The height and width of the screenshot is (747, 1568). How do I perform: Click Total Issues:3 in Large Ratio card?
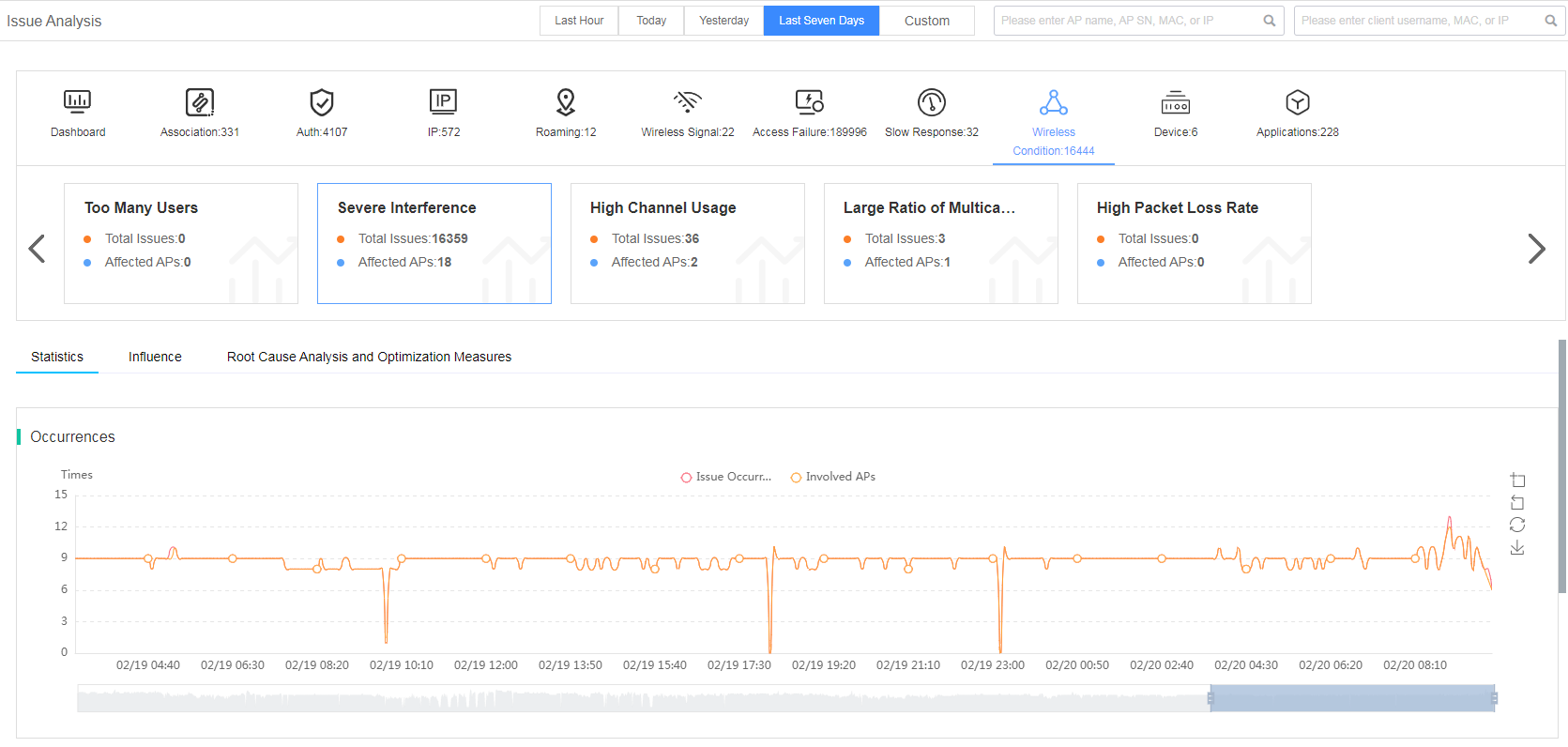(905, 238)
